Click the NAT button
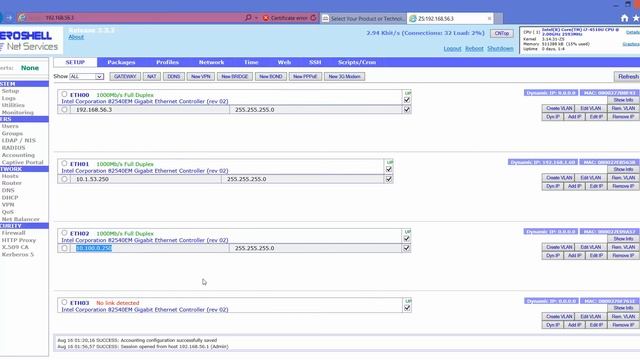 tap(152, 77)
